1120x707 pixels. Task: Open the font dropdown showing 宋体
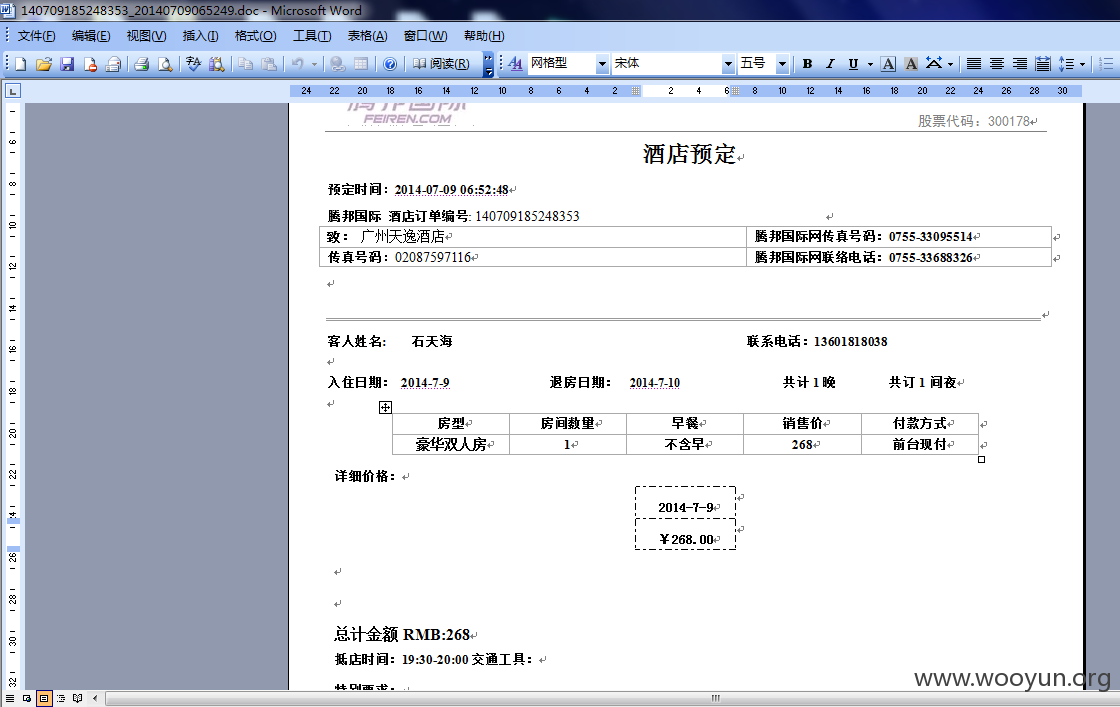728,64
